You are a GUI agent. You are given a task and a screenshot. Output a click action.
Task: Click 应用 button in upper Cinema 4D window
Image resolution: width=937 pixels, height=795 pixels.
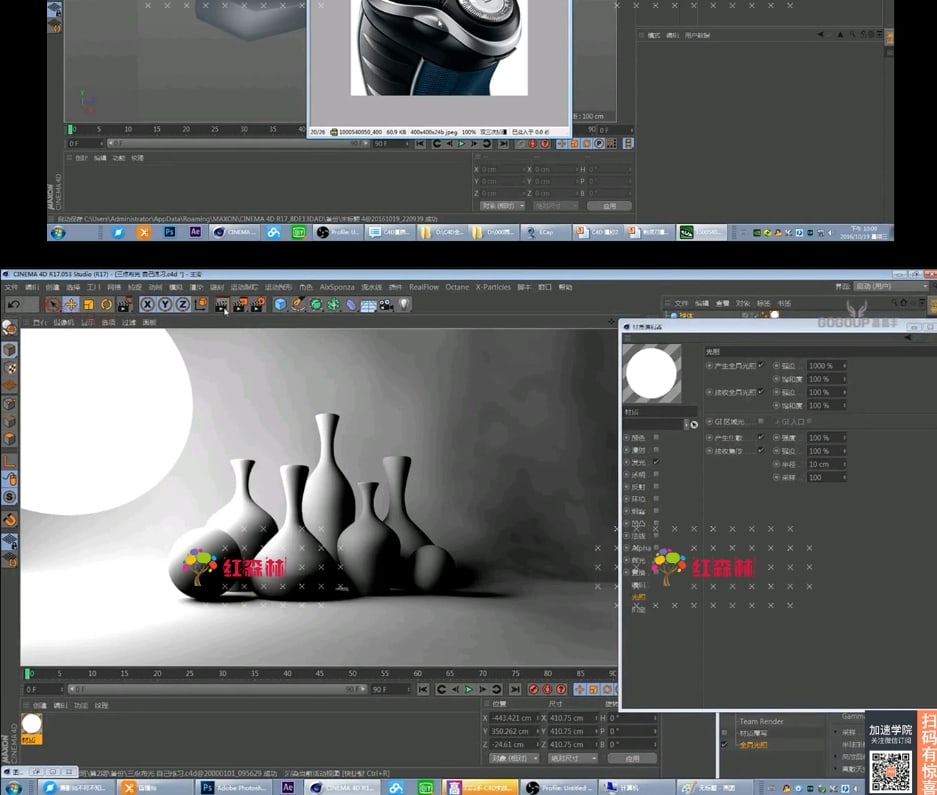click(609, 206)
